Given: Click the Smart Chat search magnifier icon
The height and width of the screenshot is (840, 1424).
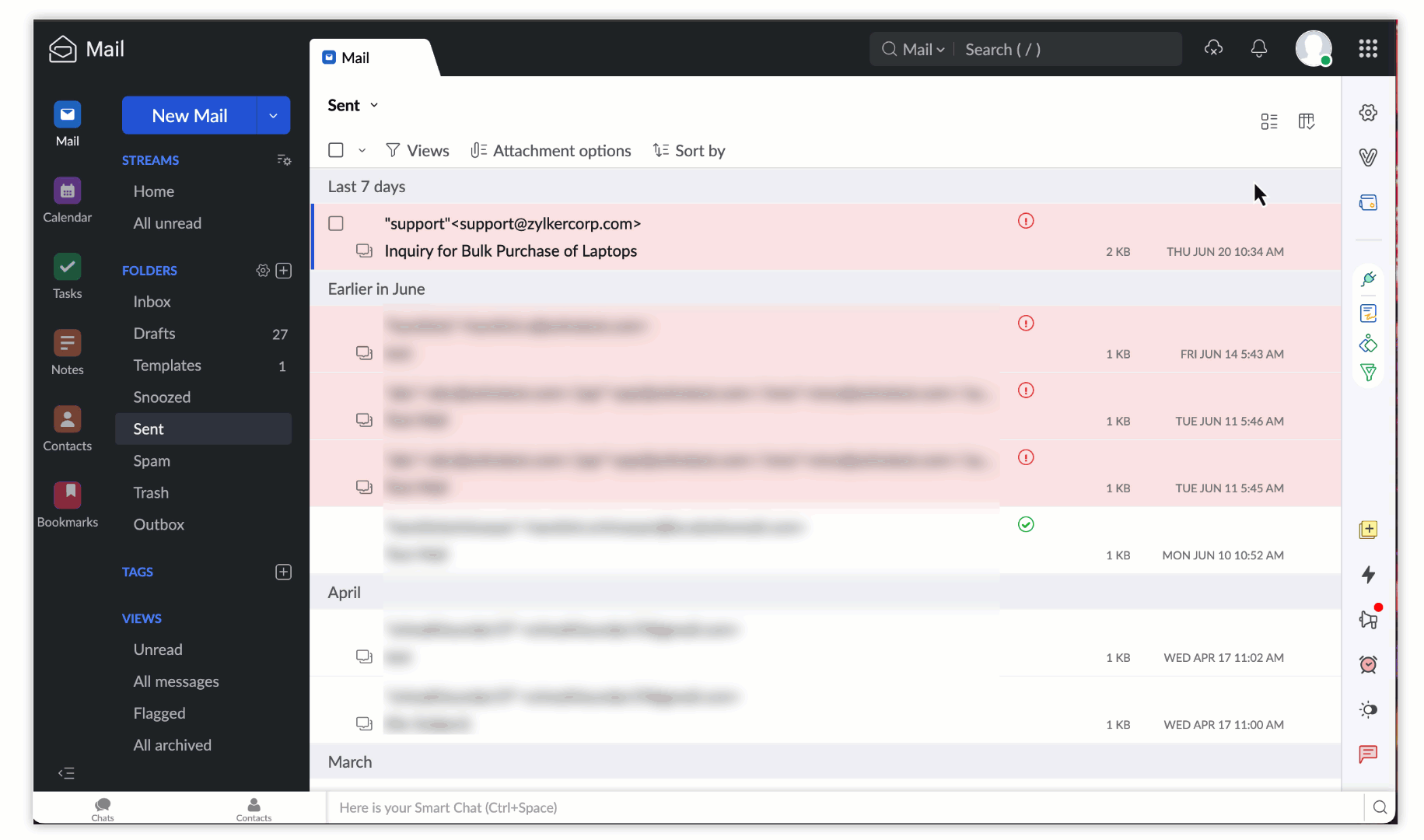Looking at the screenshot, I should coord(1380,807).
